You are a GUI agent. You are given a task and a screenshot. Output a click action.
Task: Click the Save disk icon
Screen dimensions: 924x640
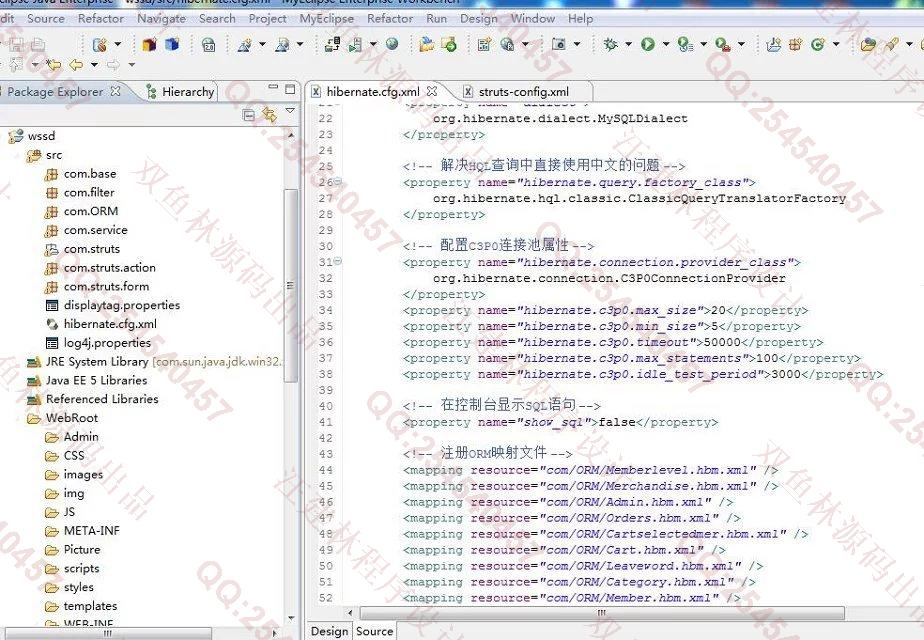pyautogui.click(x=16, y=44)
